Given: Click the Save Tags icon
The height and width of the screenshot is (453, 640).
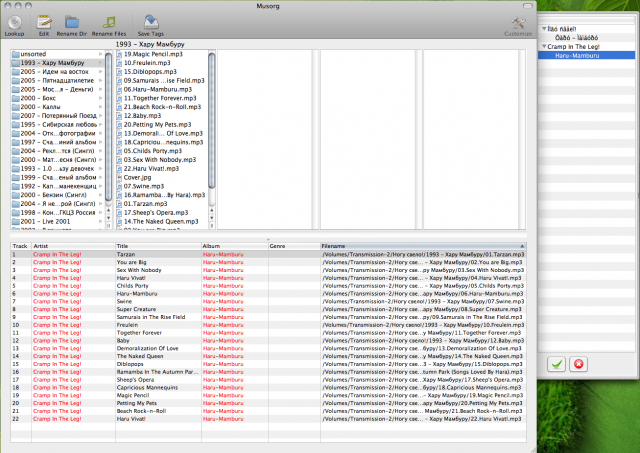Looking at the screenshot, I should point(151,22).
